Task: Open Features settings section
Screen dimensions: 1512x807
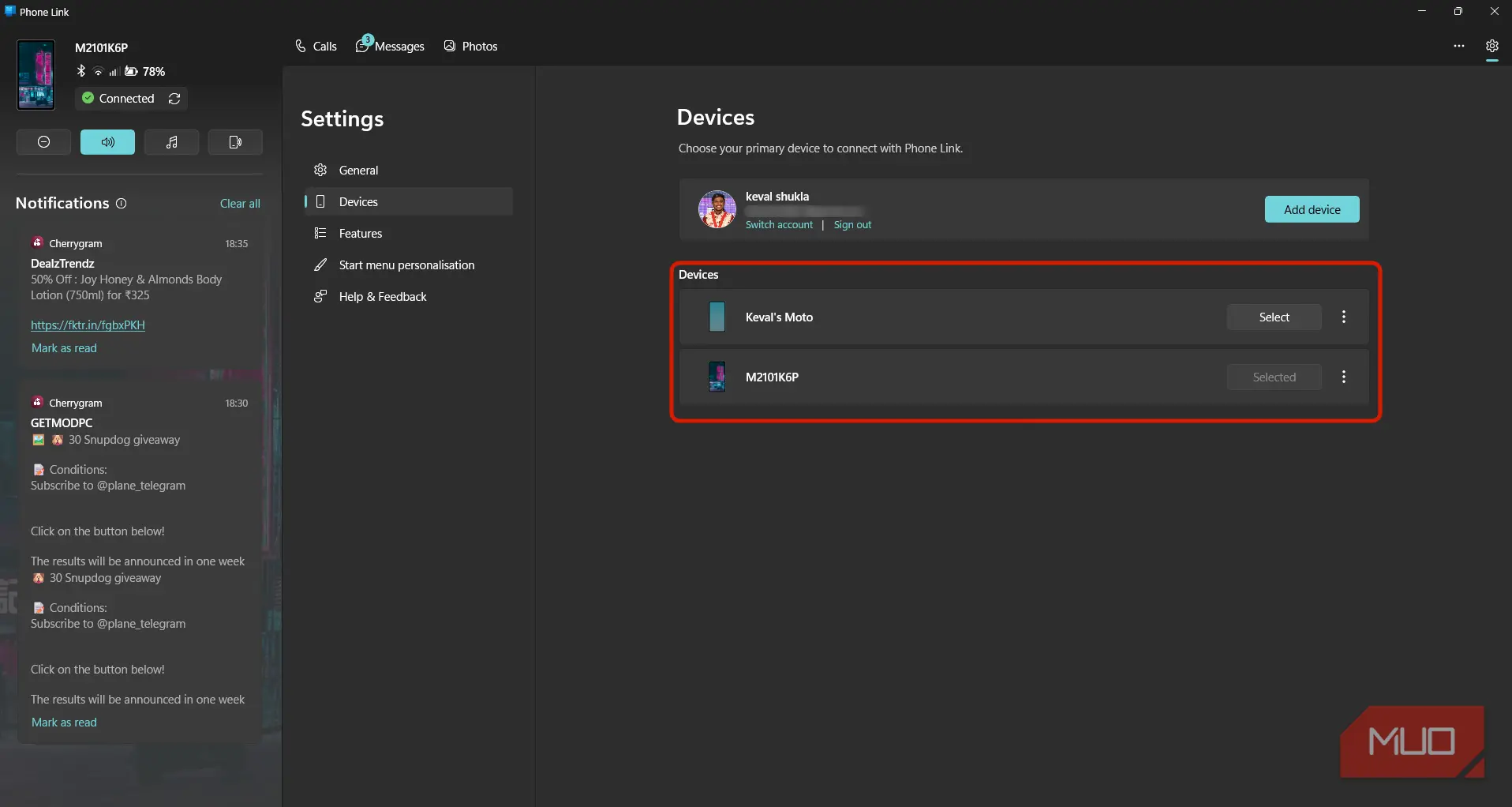Action: click(408, 234)
